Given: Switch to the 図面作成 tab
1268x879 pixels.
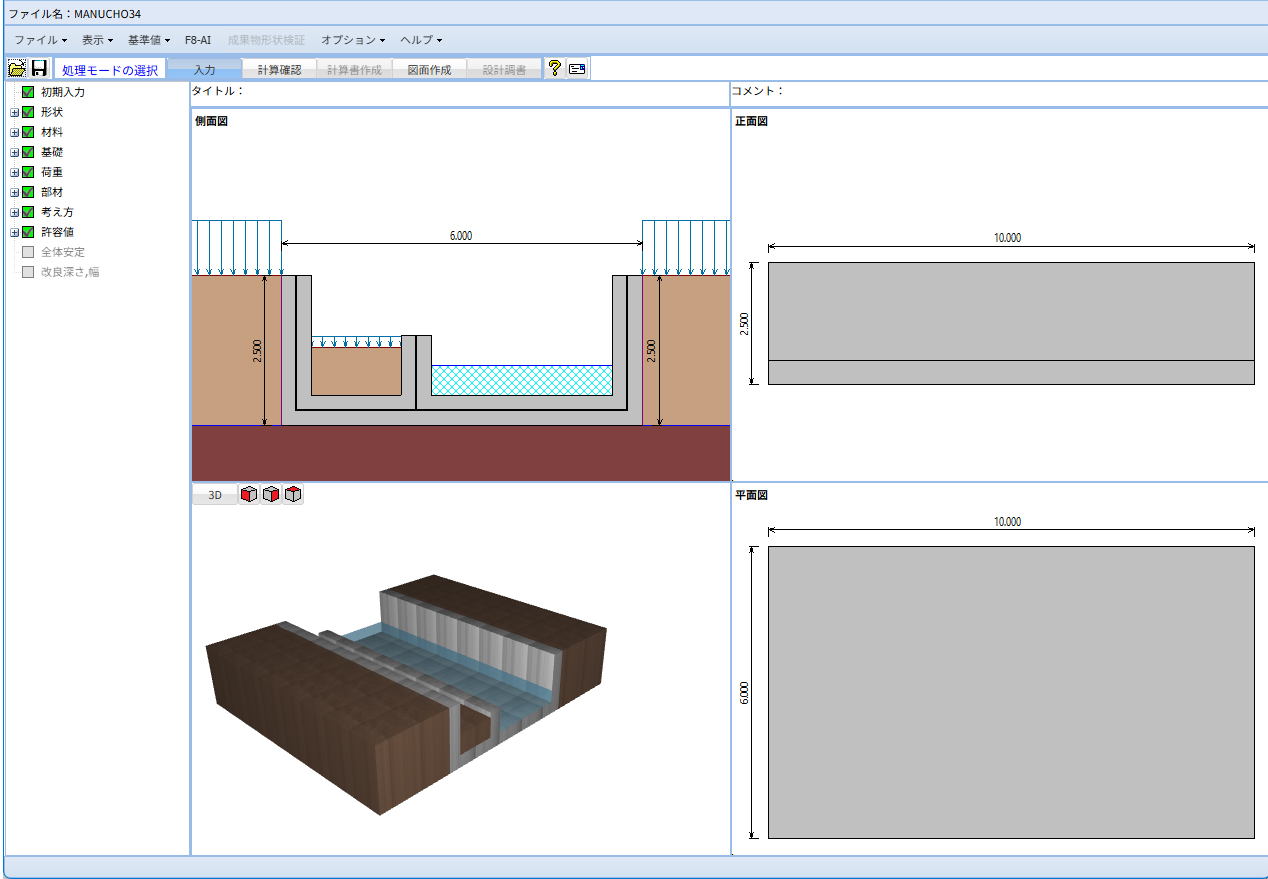Looking at the screenshot, I should coord(429,70).
